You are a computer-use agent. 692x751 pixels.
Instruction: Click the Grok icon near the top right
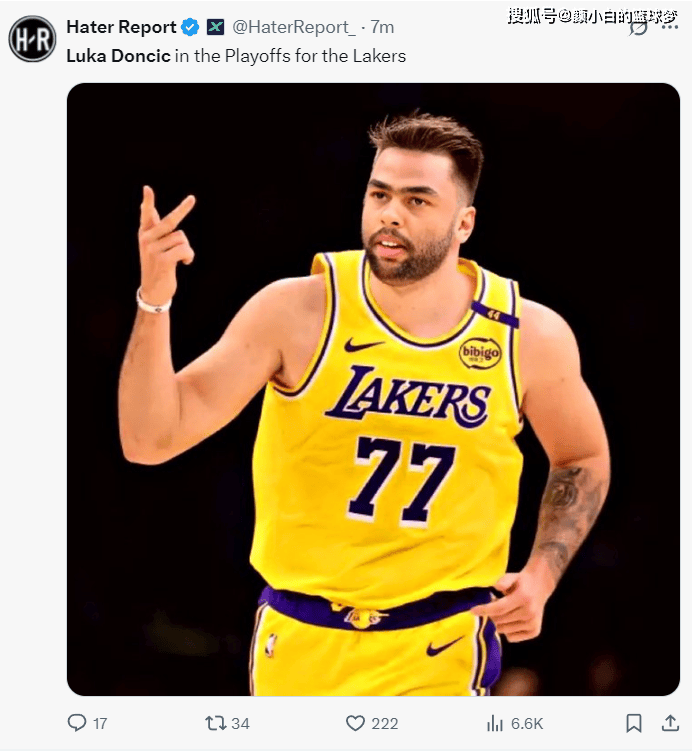pos(638,28)
